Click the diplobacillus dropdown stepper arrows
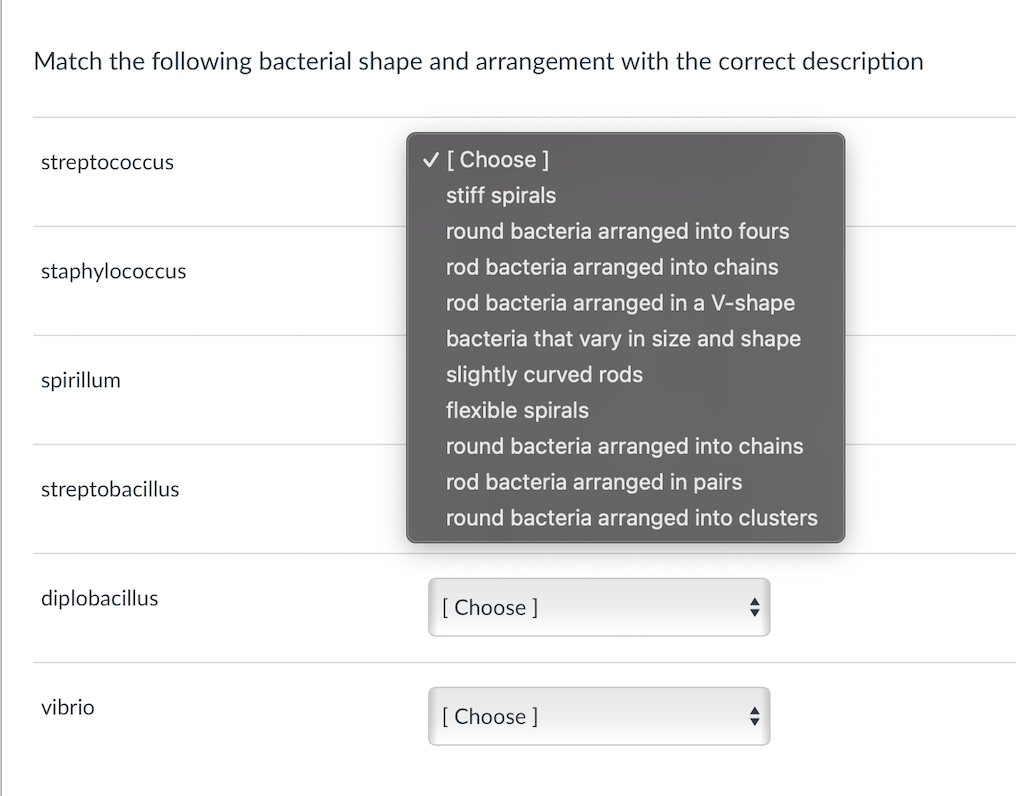 coord(755,607)
